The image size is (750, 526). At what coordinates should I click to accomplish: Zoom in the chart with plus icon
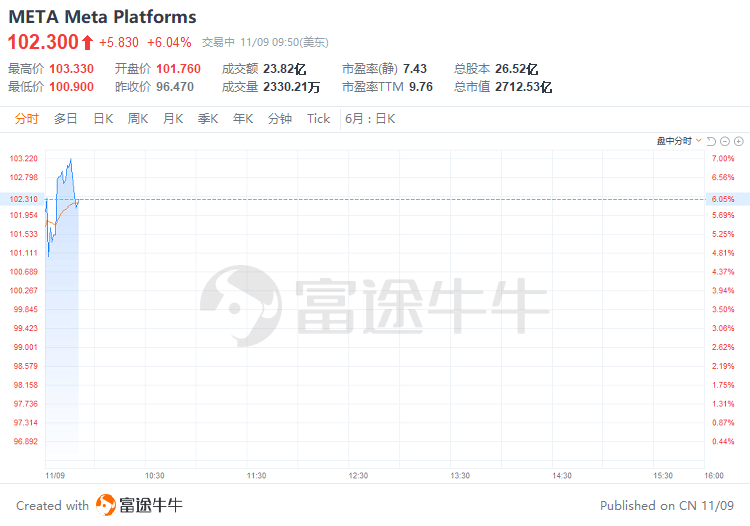point(739,141)
